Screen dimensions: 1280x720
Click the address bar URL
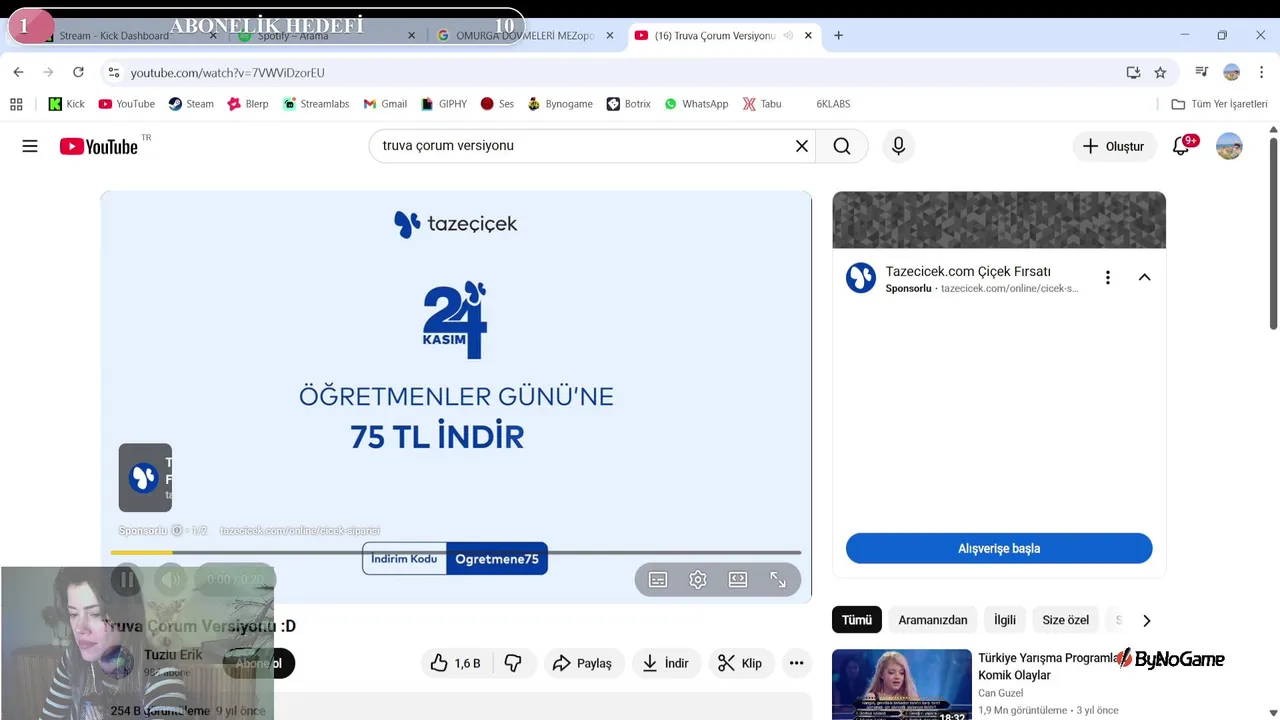point(227,72)
